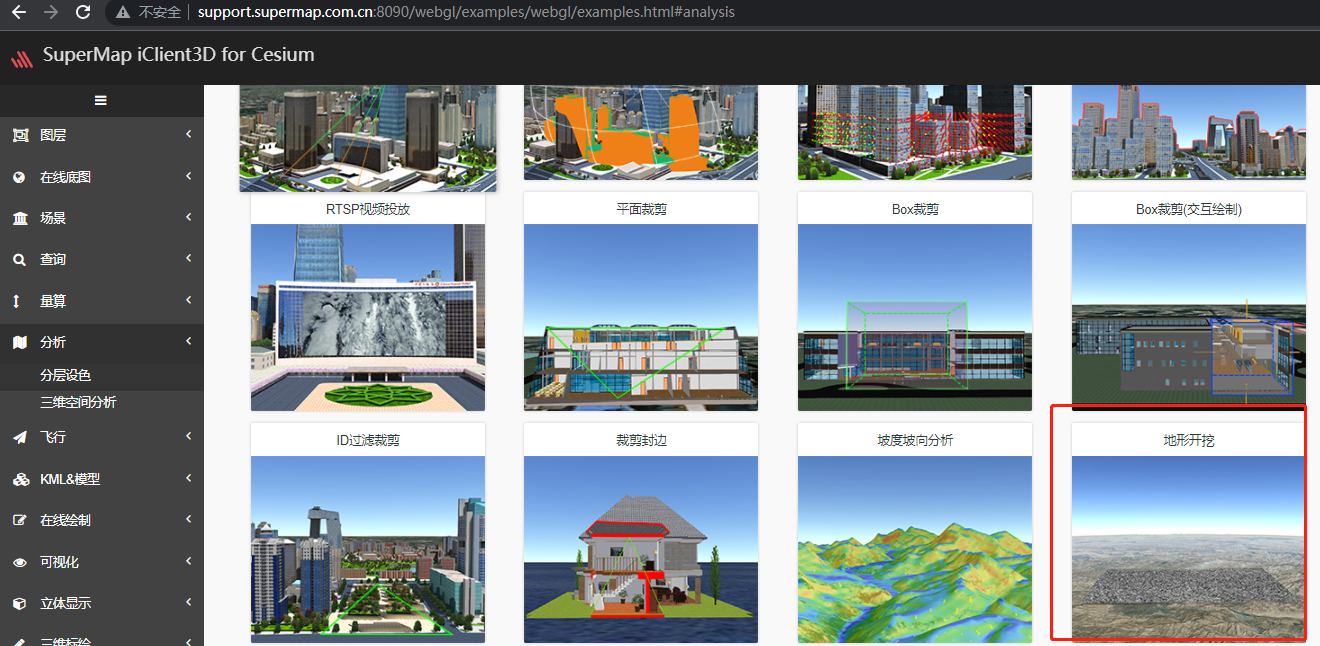Image resolution: width=1320 pixels, height=646 pixels.
Task: Click the paper plane icon beside 飞行
Action: coord(20,437)
